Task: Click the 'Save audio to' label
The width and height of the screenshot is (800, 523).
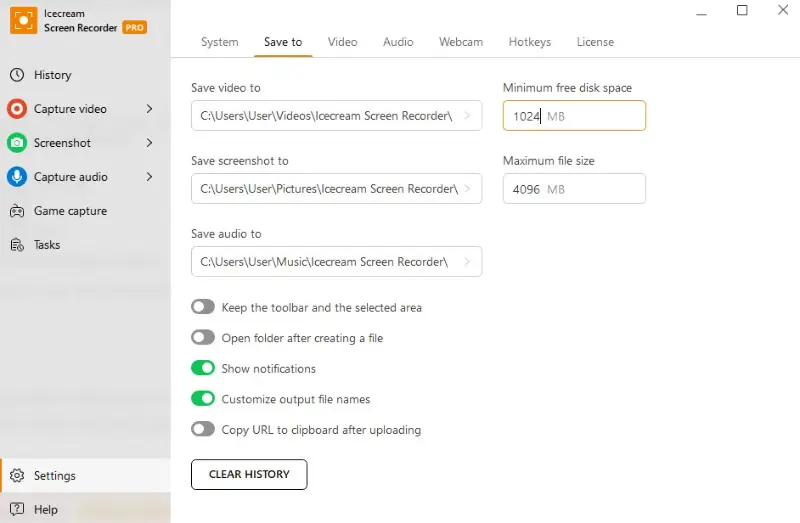Action: coord(226,234)
